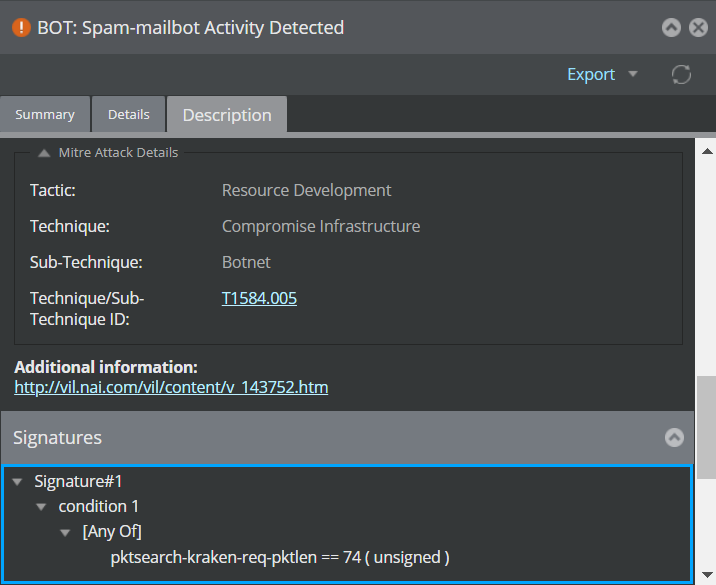Refresh the alert details

[x=681, y=74]
